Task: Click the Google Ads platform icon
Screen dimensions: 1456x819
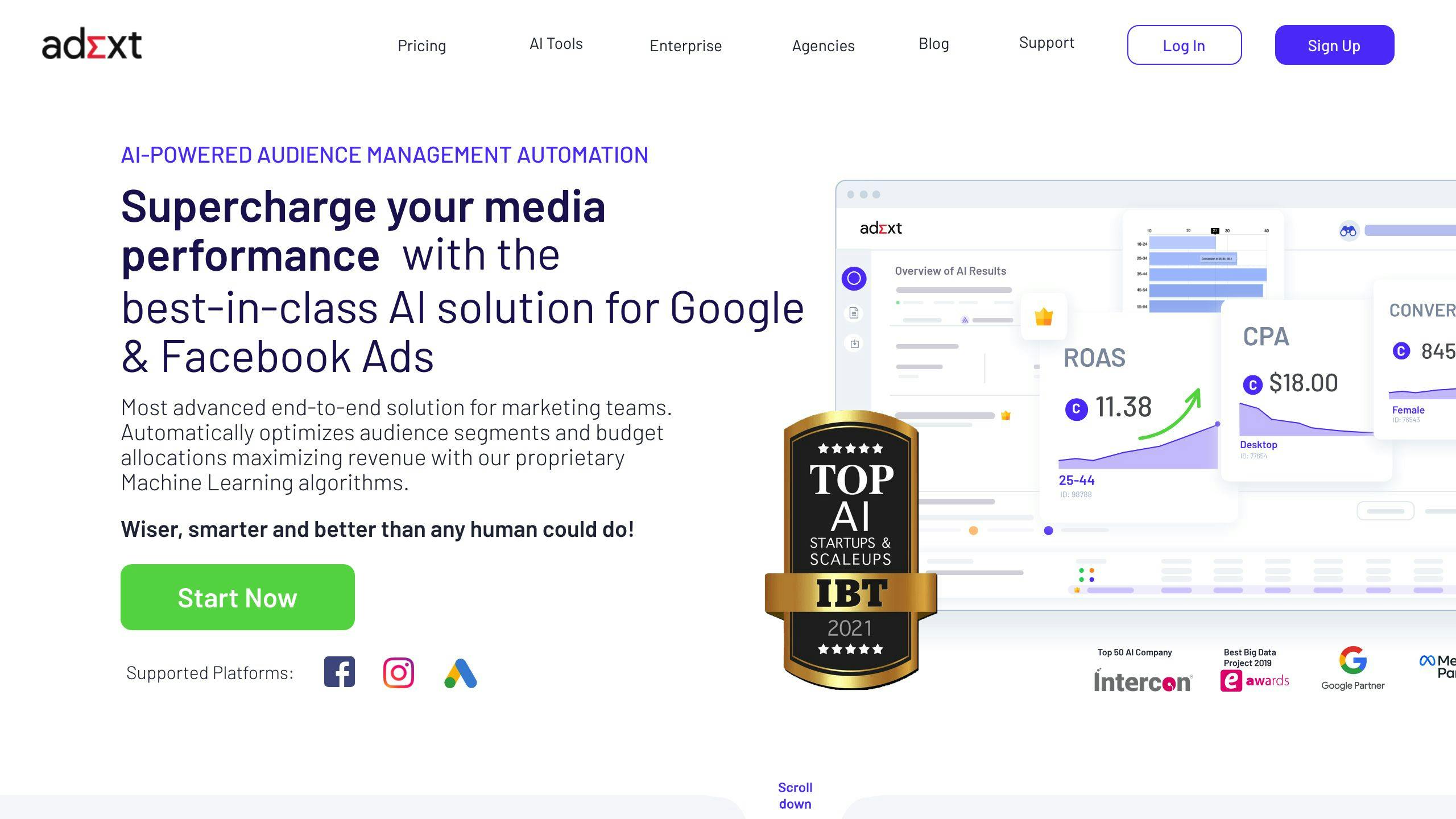Action: [x=460, y=672]
